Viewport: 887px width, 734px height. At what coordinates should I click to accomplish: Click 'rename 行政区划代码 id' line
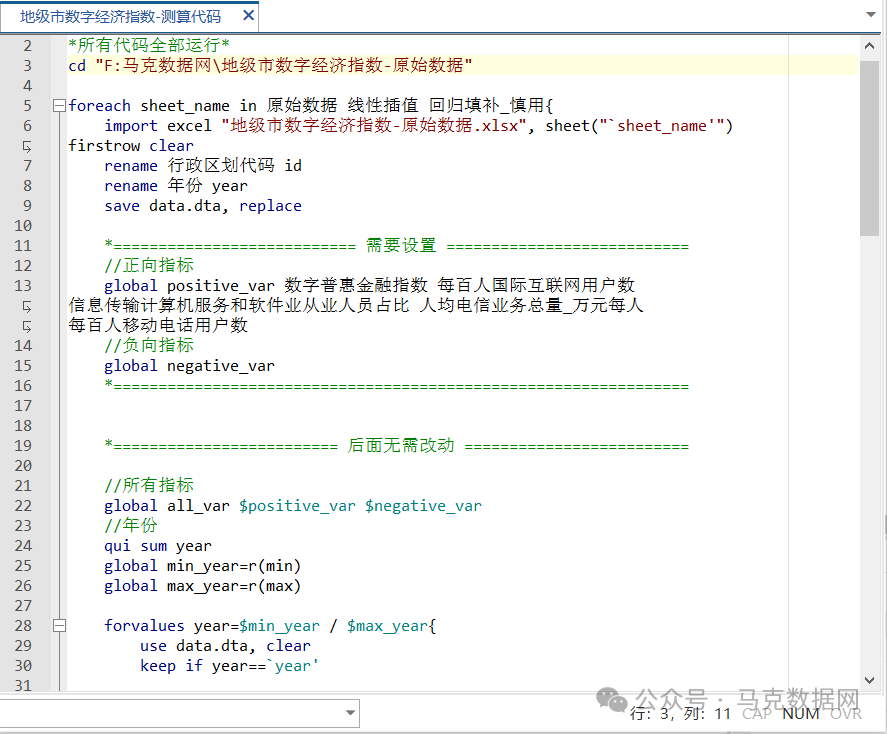pyautogui.click(x=203, y=166)
